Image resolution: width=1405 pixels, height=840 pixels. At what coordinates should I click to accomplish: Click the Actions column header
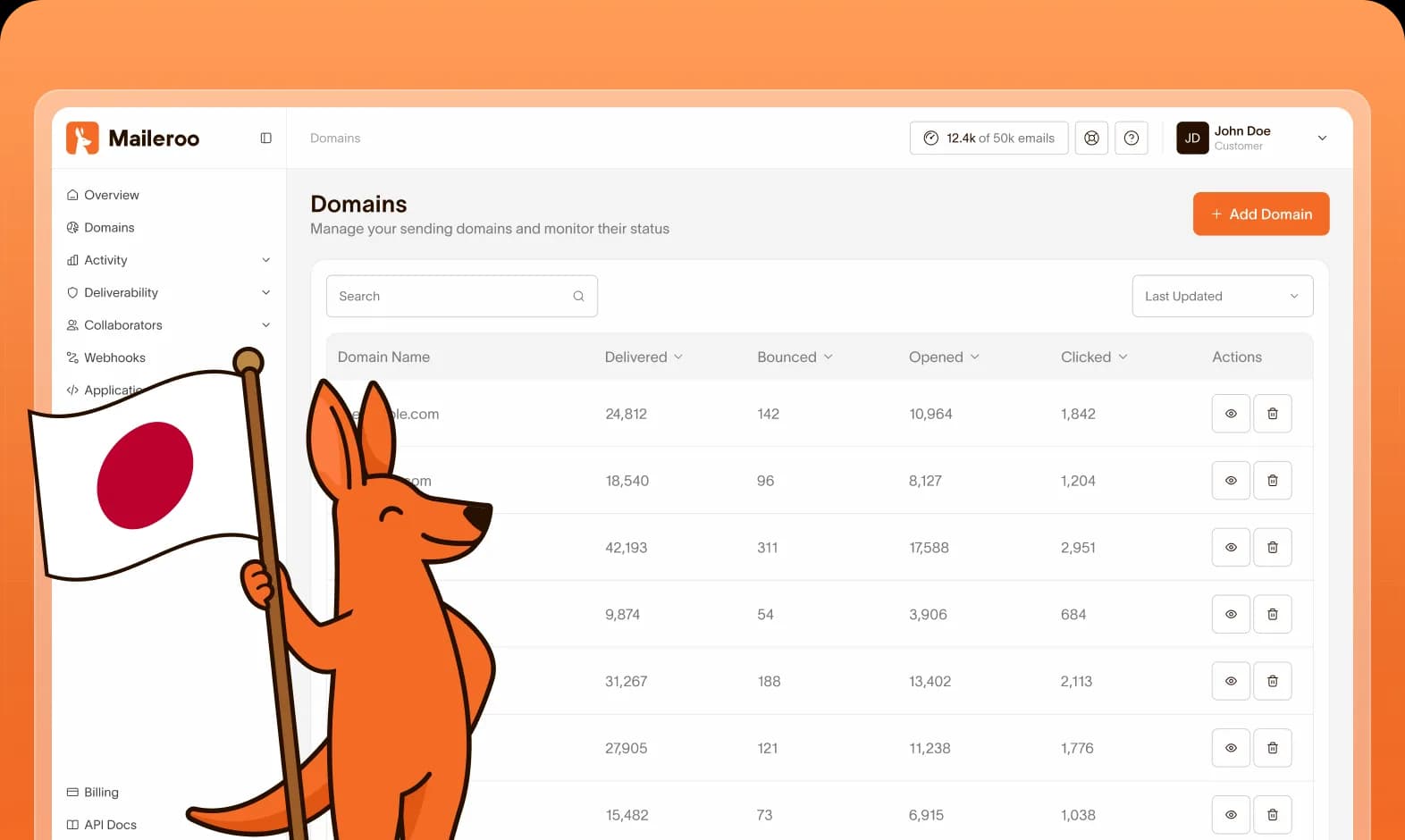(1237, 357)
